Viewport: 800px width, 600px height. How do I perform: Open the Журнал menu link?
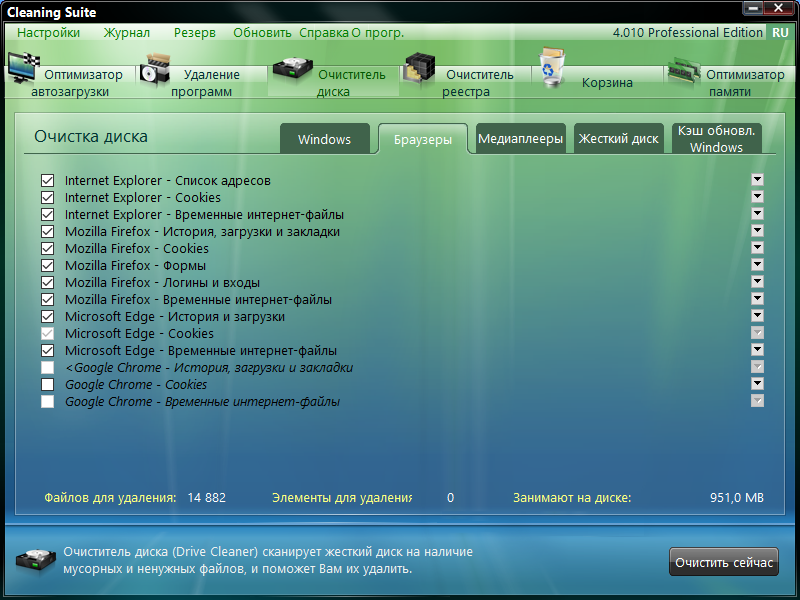coord(127,33)
